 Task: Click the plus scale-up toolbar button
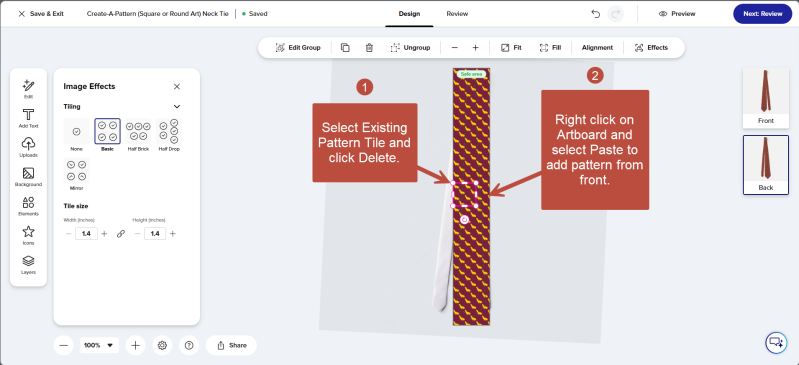[475, 47]
